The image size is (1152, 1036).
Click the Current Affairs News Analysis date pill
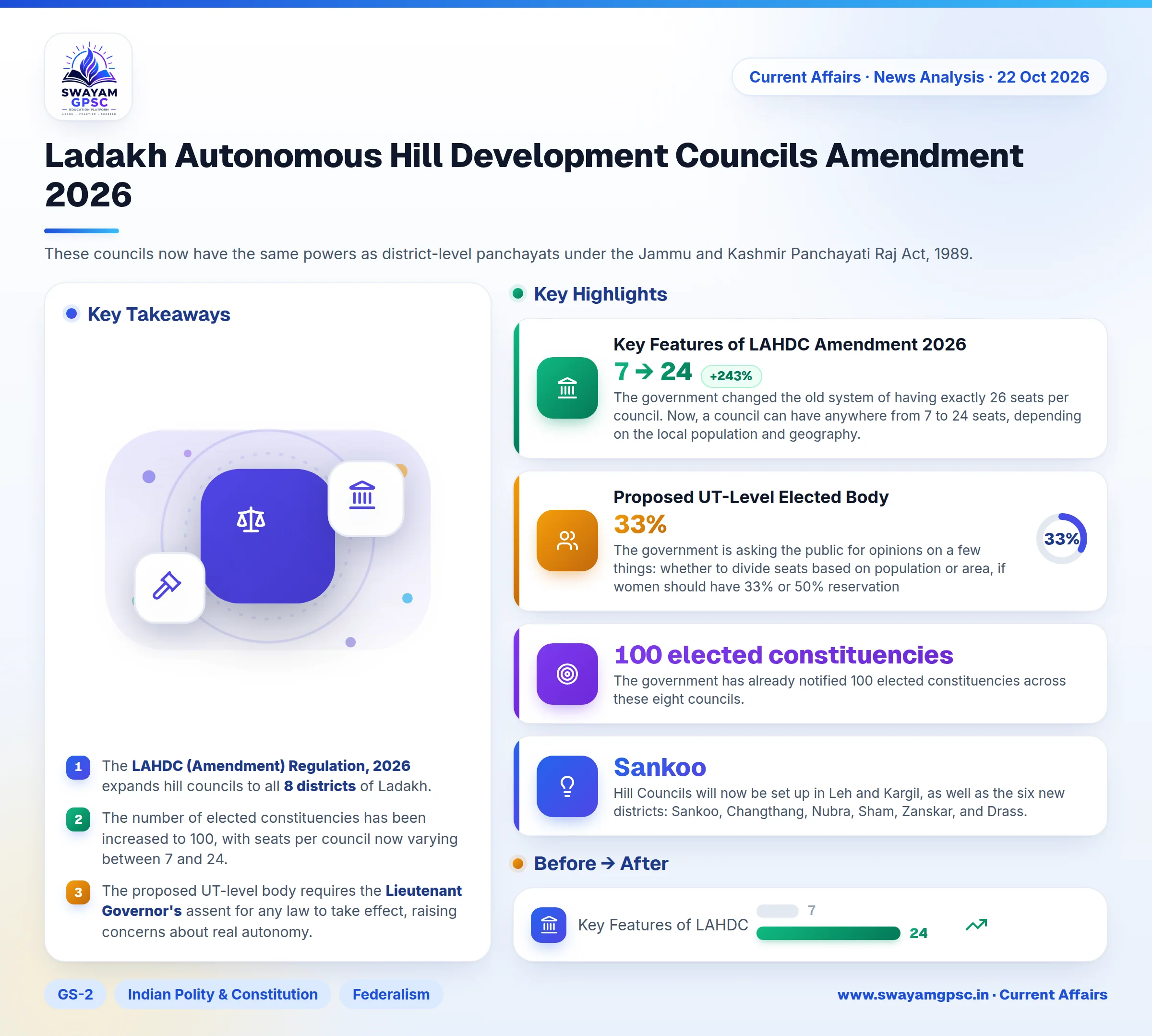coord(919,77)
